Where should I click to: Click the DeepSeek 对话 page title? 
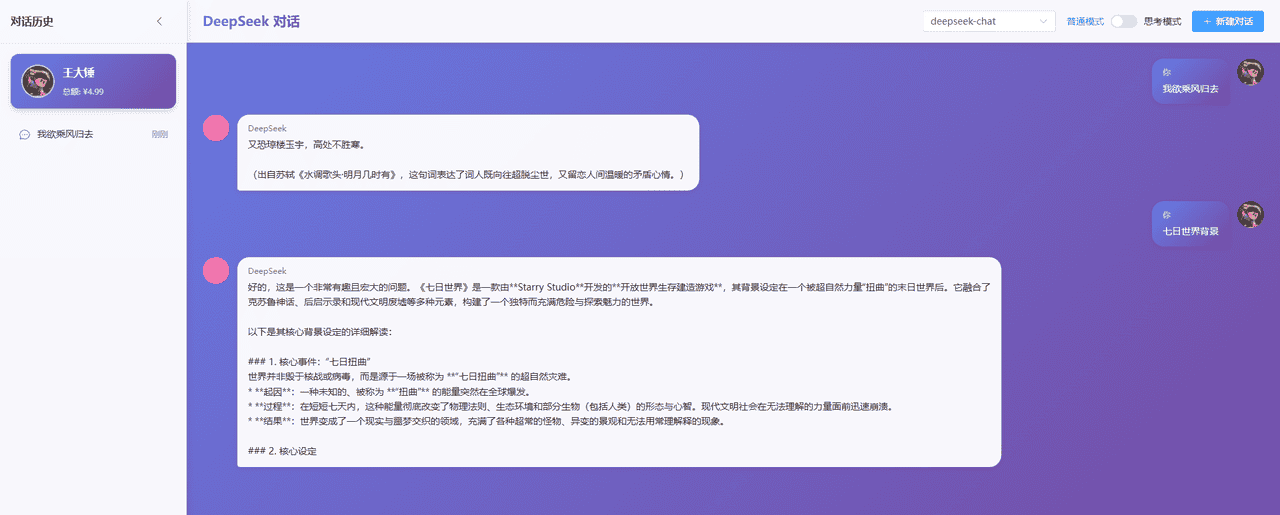(251, 21)
